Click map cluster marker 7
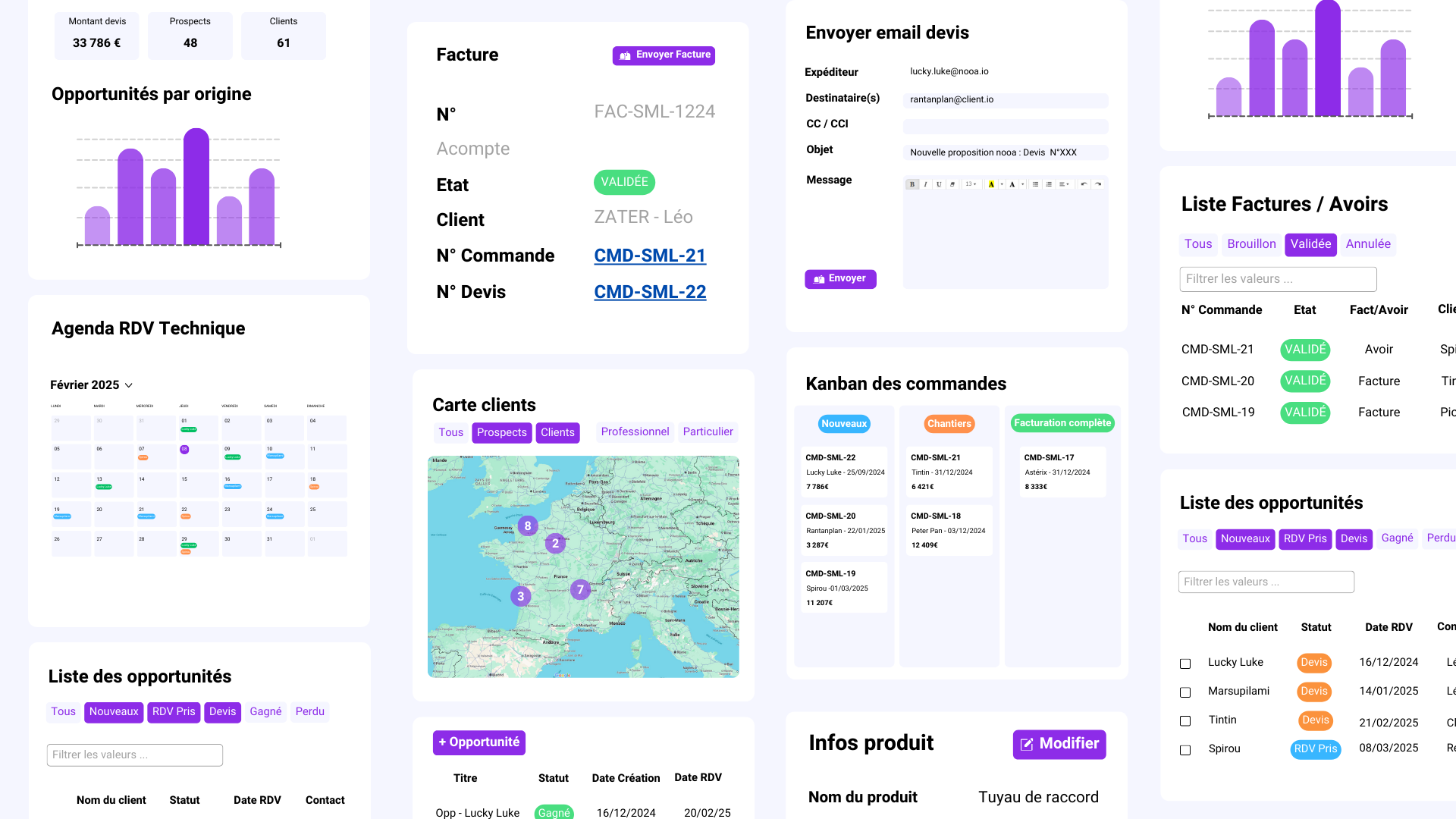The height and width of the screenshot is (819, 1456). pyautogui.click(x=580, y=589)
